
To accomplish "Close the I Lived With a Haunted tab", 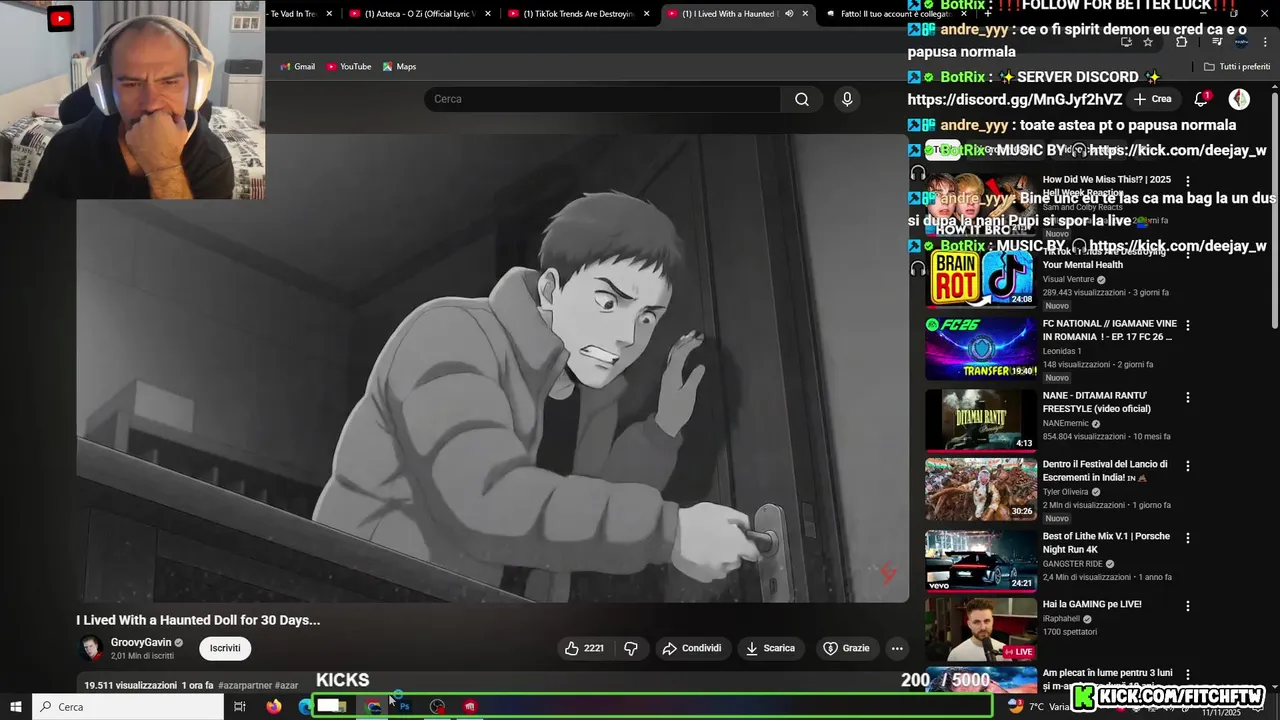I will (805, 14).
